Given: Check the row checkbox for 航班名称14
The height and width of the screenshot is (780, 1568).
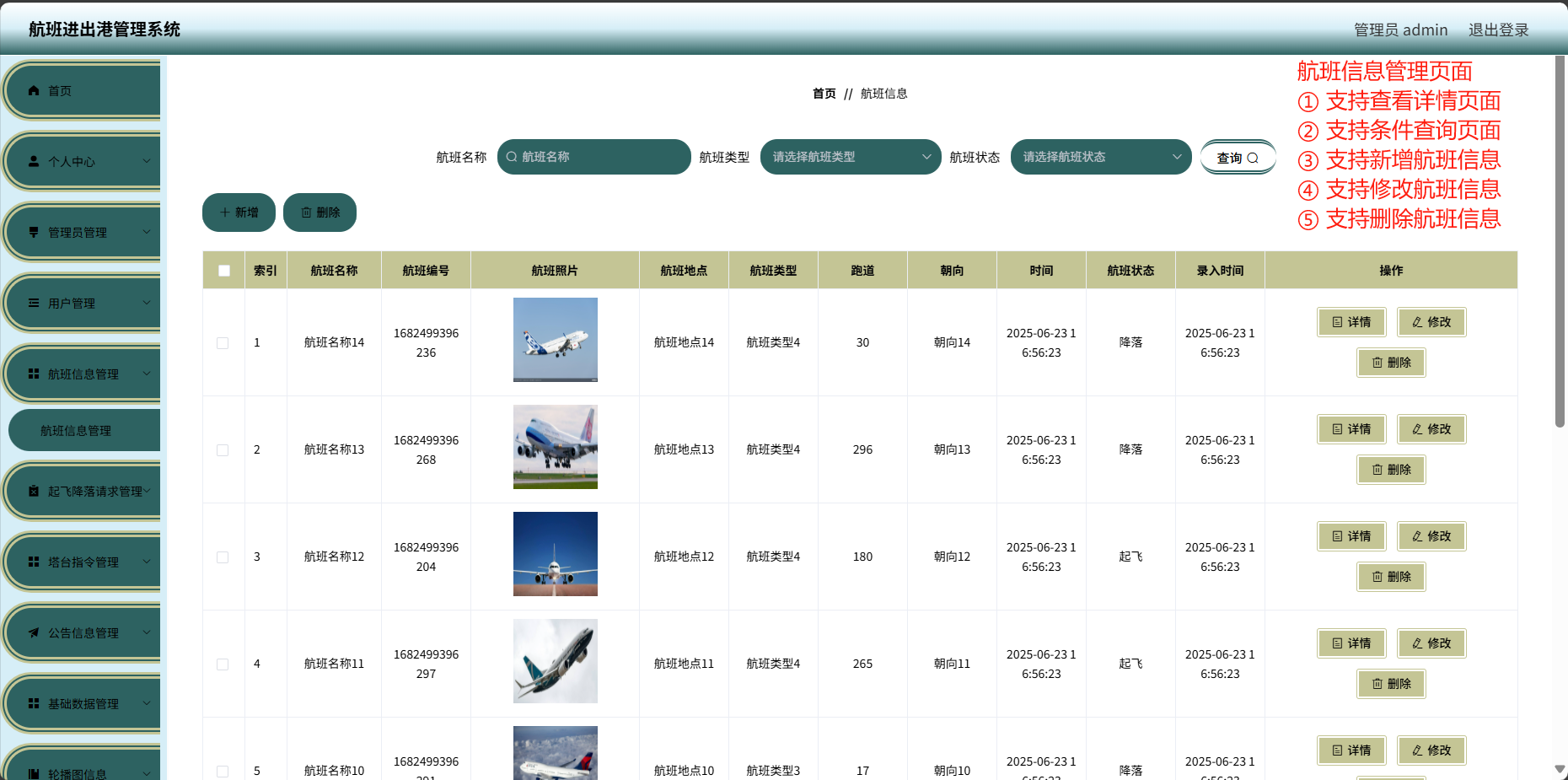Looking at the screenshot, I should click(223, 342).
